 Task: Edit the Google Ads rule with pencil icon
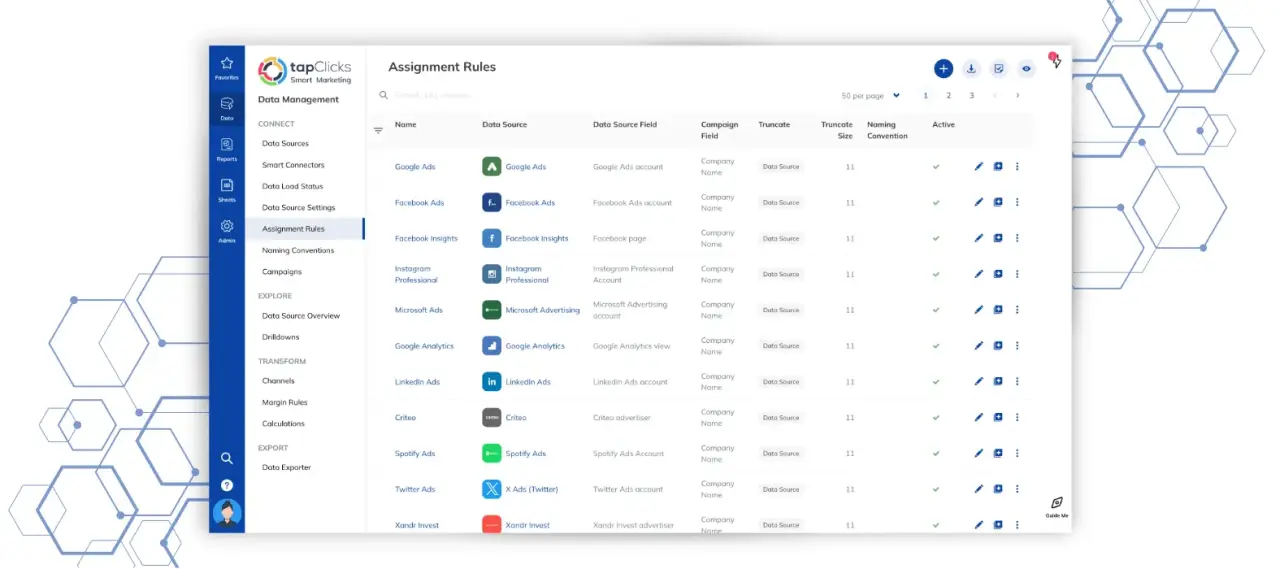click(979, 167)
